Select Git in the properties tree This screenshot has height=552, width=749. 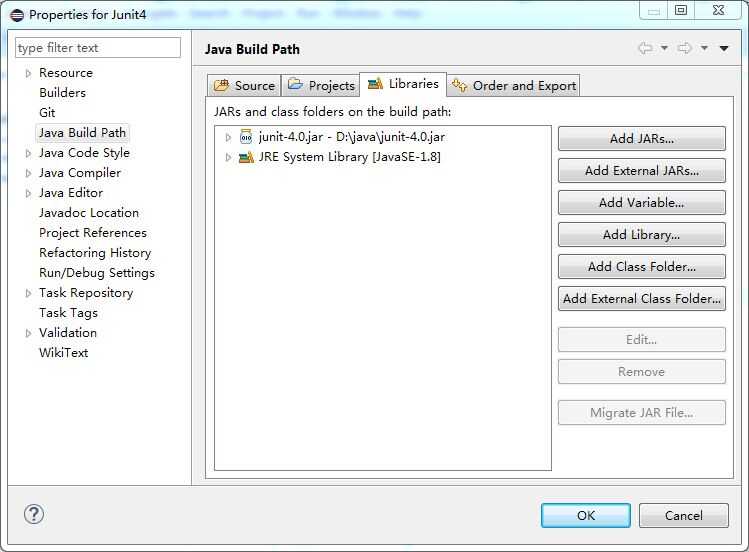pyautogui.click(x=47, y=113)
